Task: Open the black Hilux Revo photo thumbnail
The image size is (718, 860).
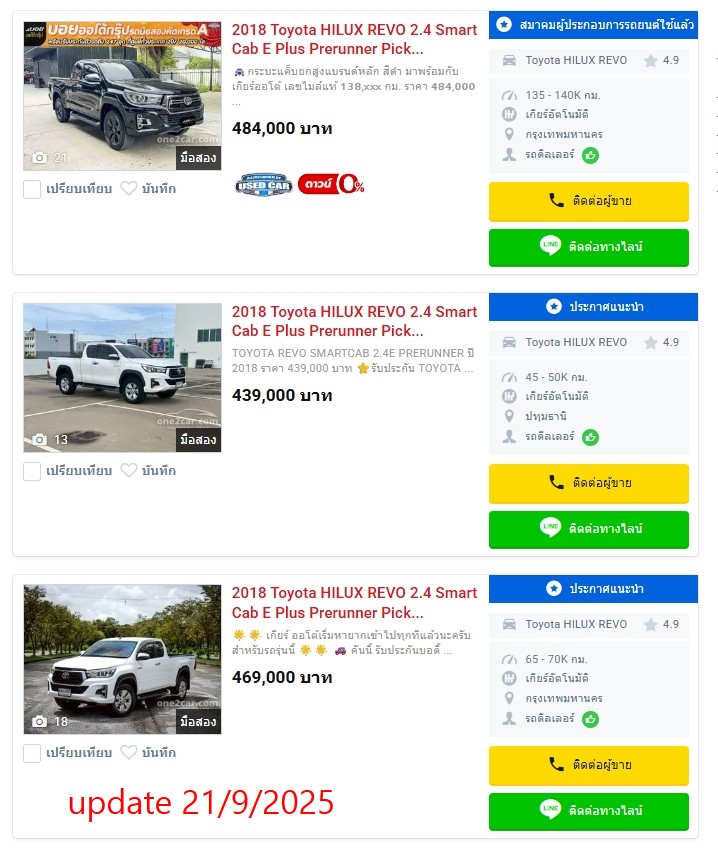Action: (x=122, y=96)
